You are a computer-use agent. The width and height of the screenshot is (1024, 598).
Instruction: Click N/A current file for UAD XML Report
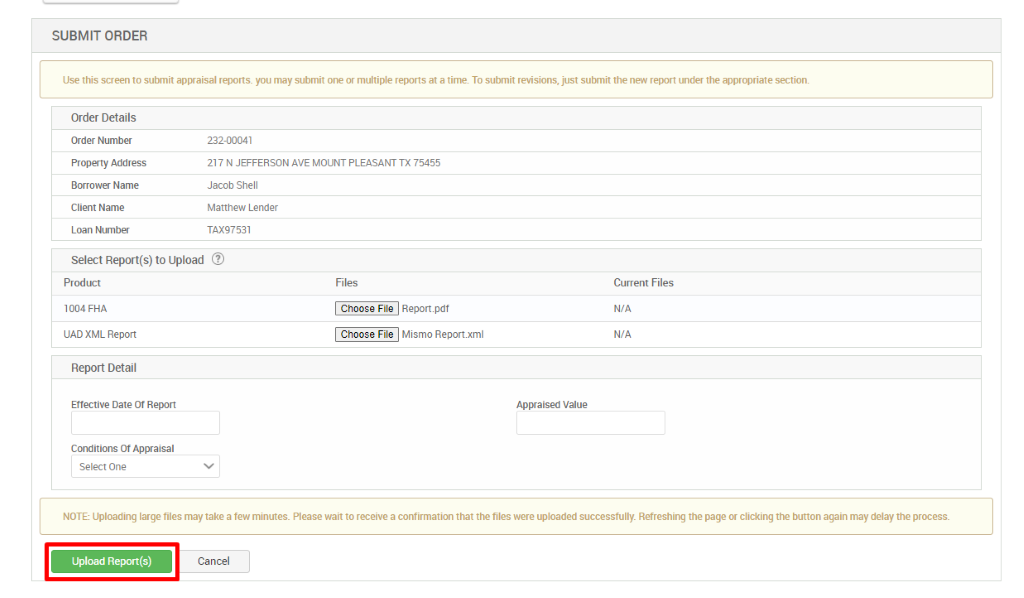(x=622, y=334)
